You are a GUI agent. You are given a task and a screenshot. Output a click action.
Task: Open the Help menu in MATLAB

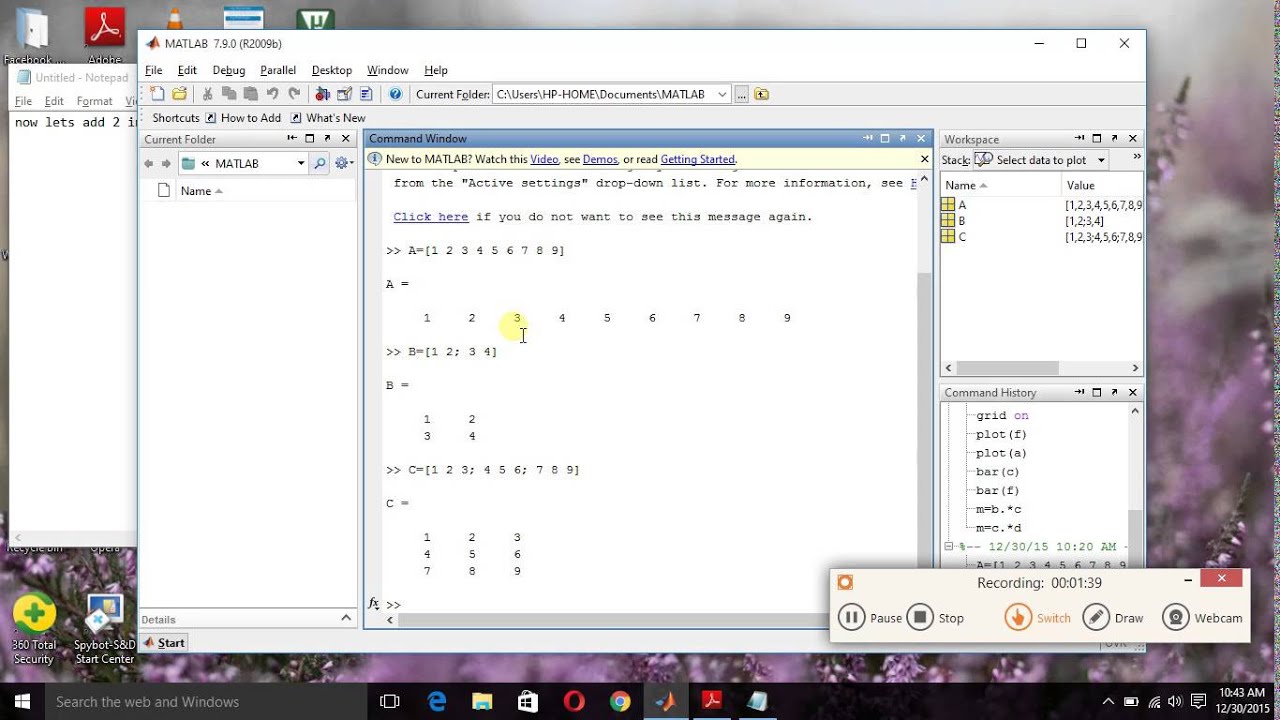[436, 70]
